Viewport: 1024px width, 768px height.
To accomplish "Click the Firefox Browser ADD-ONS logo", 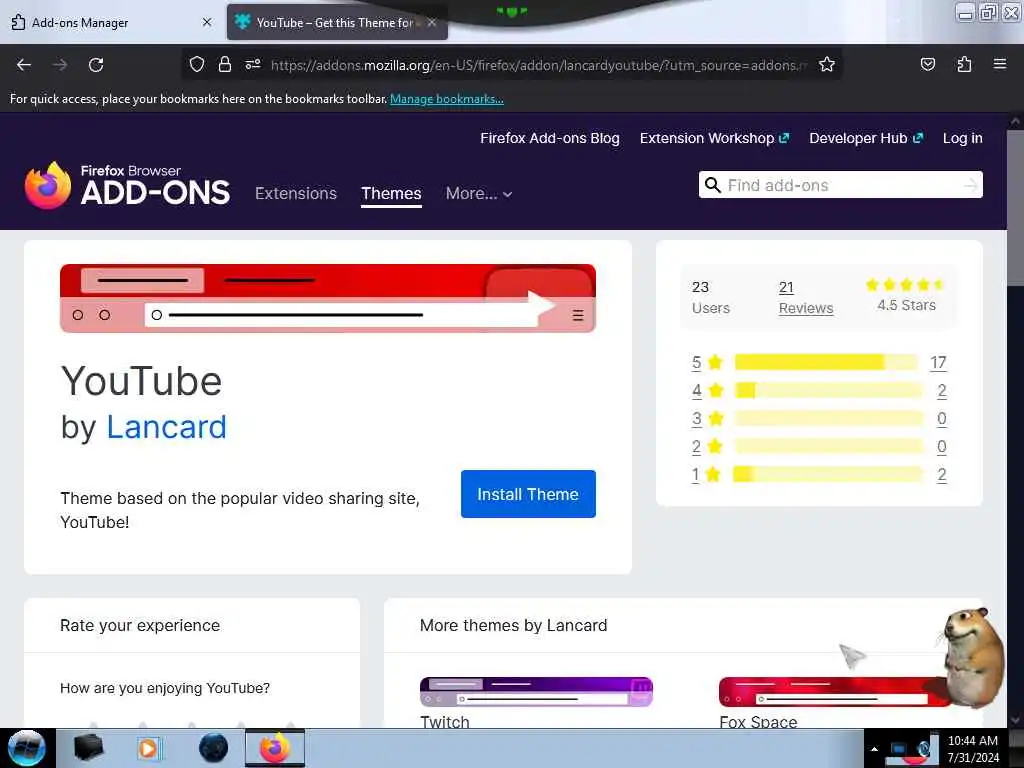I will tap(127, 185).
